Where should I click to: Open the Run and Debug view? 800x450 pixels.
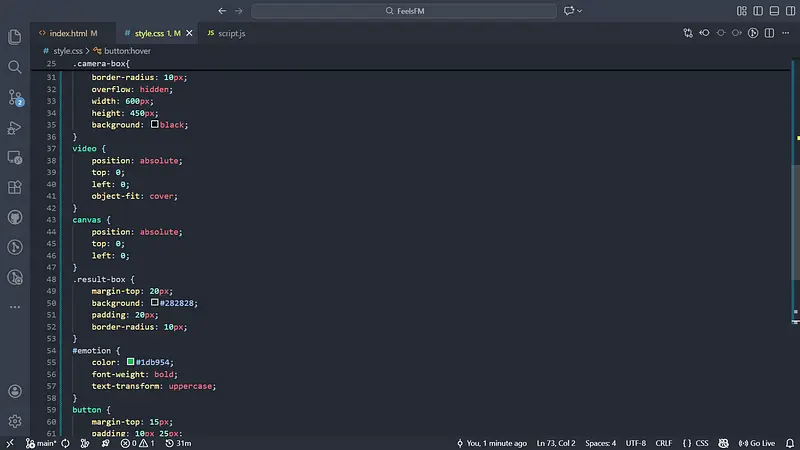15,127
